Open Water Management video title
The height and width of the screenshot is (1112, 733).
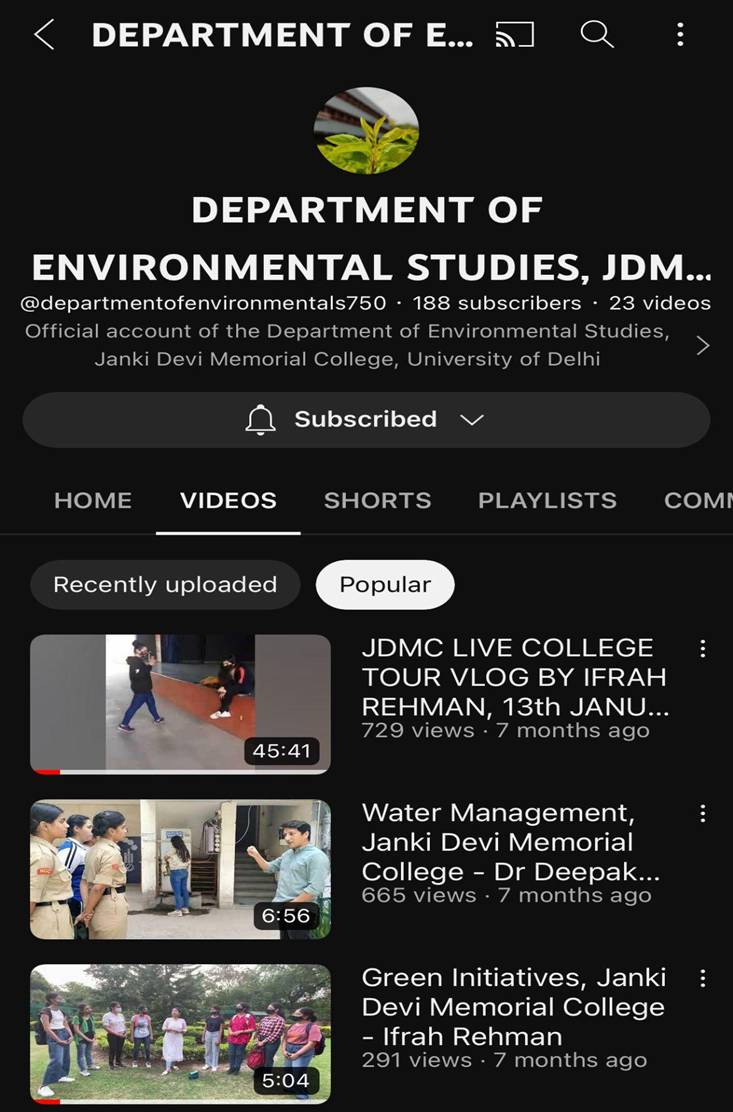coord(510,842)
